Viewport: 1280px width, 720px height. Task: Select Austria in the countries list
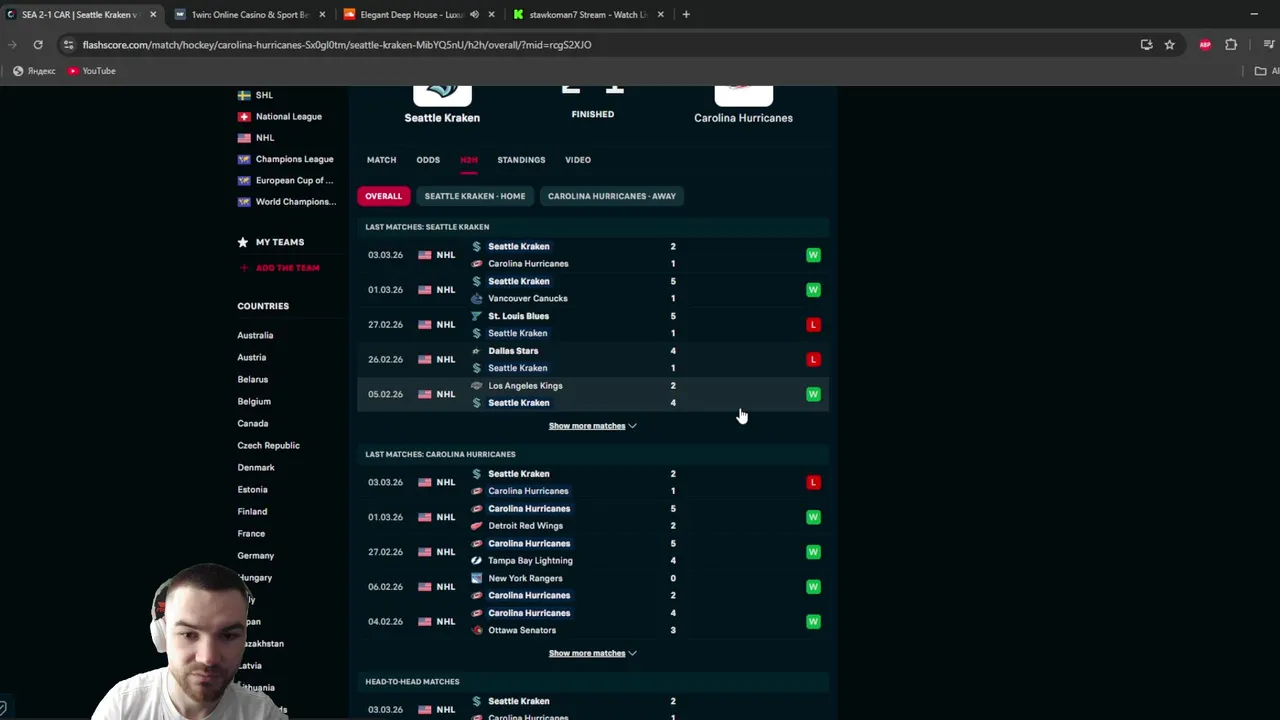(x=252, y=358)
